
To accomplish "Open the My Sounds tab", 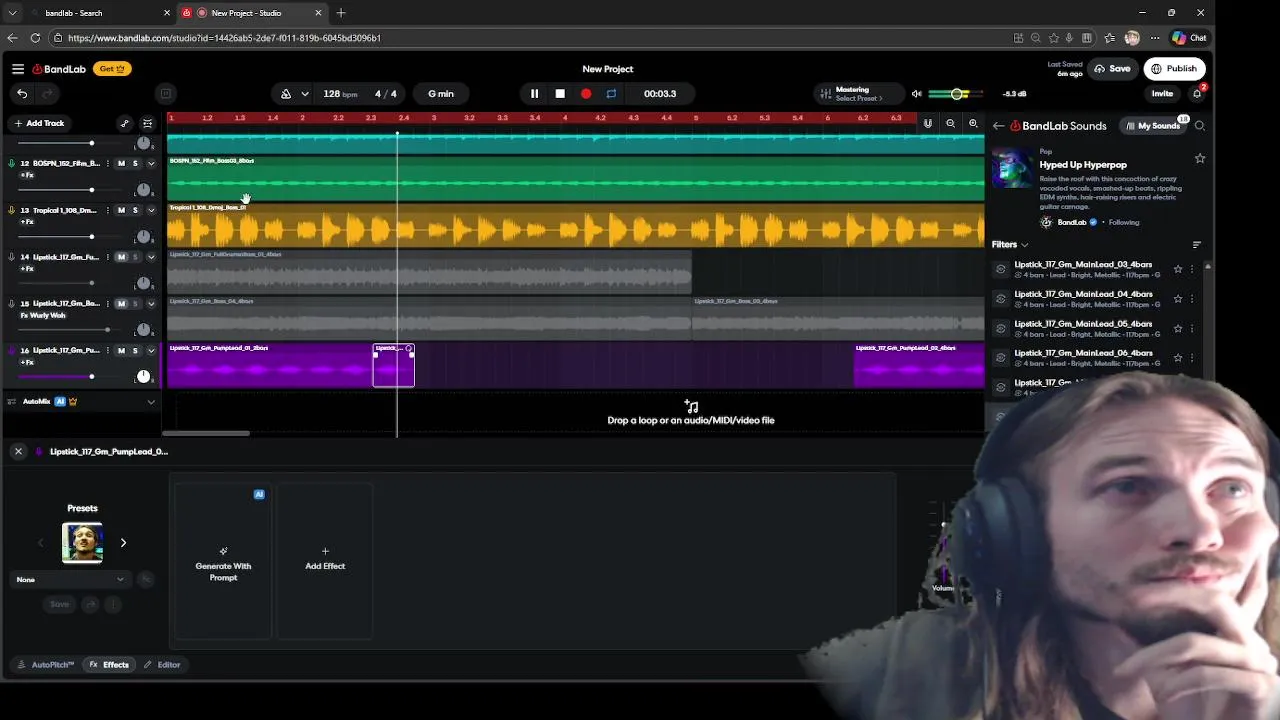I will pos(1153,126).
